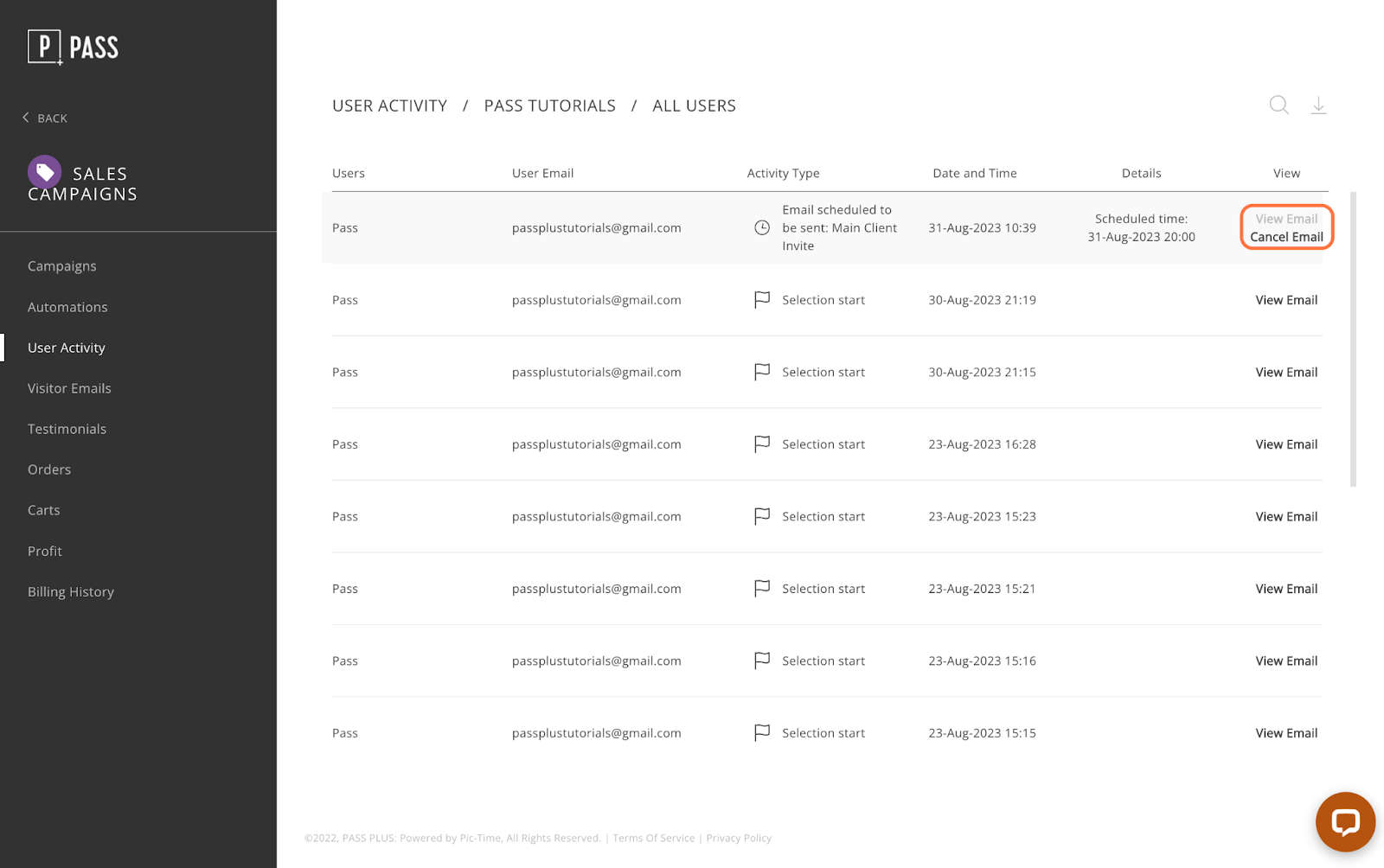Screen dimensions: 1384x868
Task: View Email for 23-Aug-2023 15:21 row
Action: pyautogui.click(x=1286, y=589)
